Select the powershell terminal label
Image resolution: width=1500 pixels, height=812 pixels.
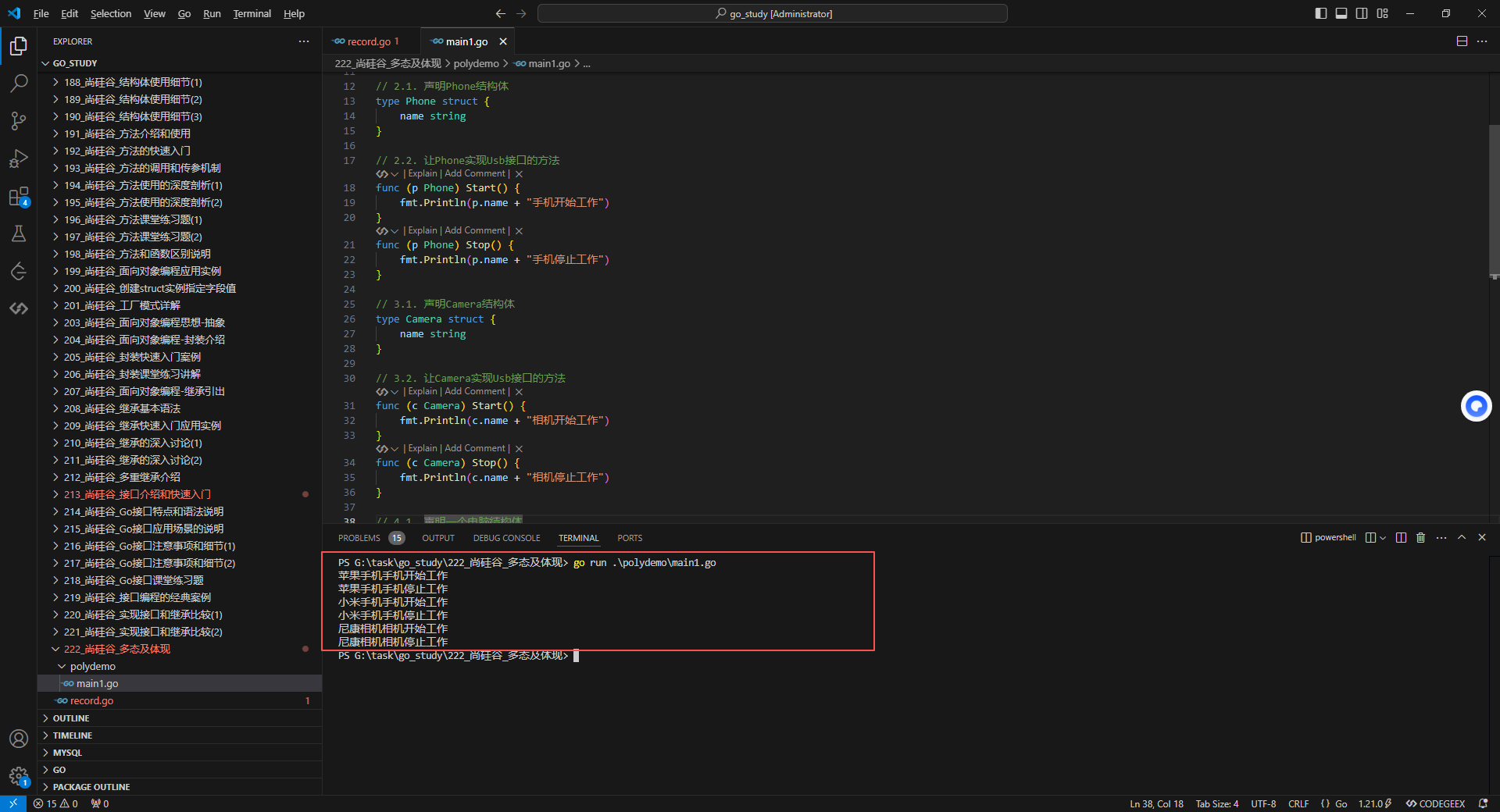1328,537
